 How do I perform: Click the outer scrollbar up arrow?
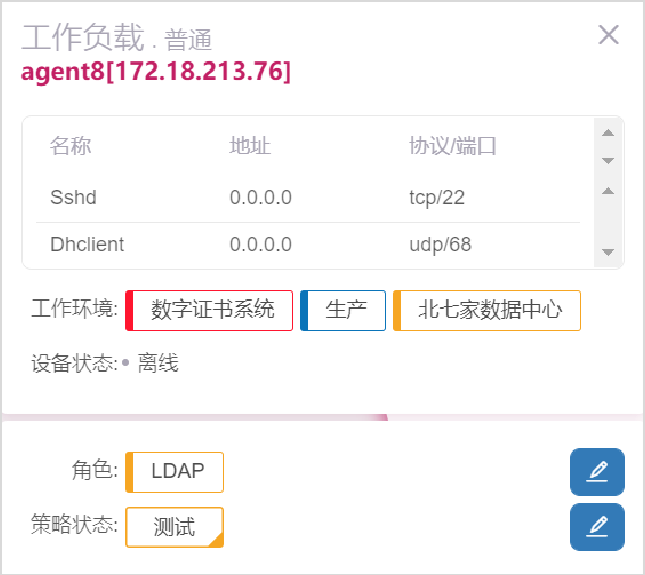tap(608, 133)
